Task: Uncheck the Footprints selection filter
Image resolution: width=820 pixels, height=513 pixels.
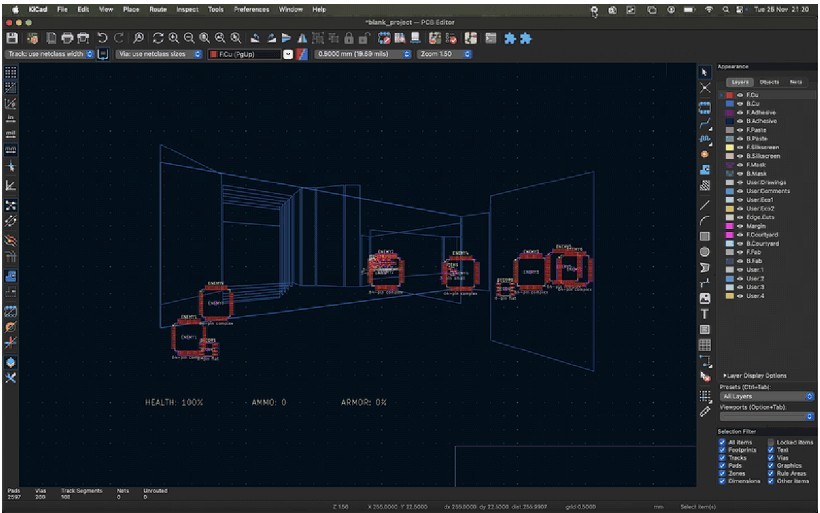Action: (x=723, y=450)
